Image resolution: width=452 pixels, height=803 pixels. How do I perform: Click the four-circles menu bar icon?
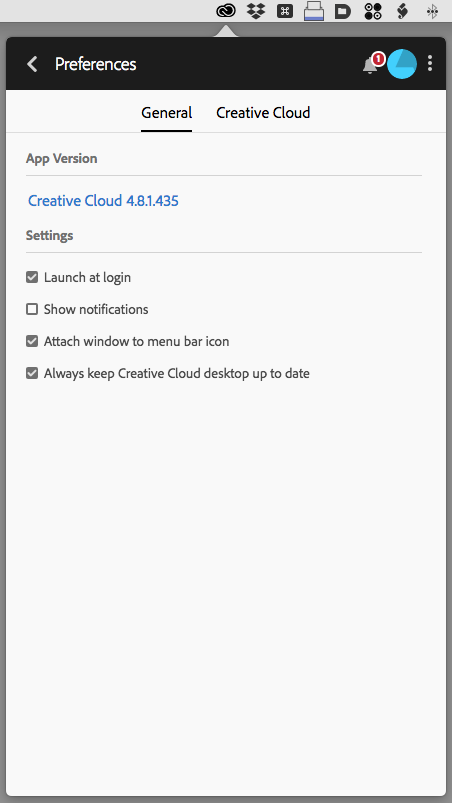[x=373, y=11]
